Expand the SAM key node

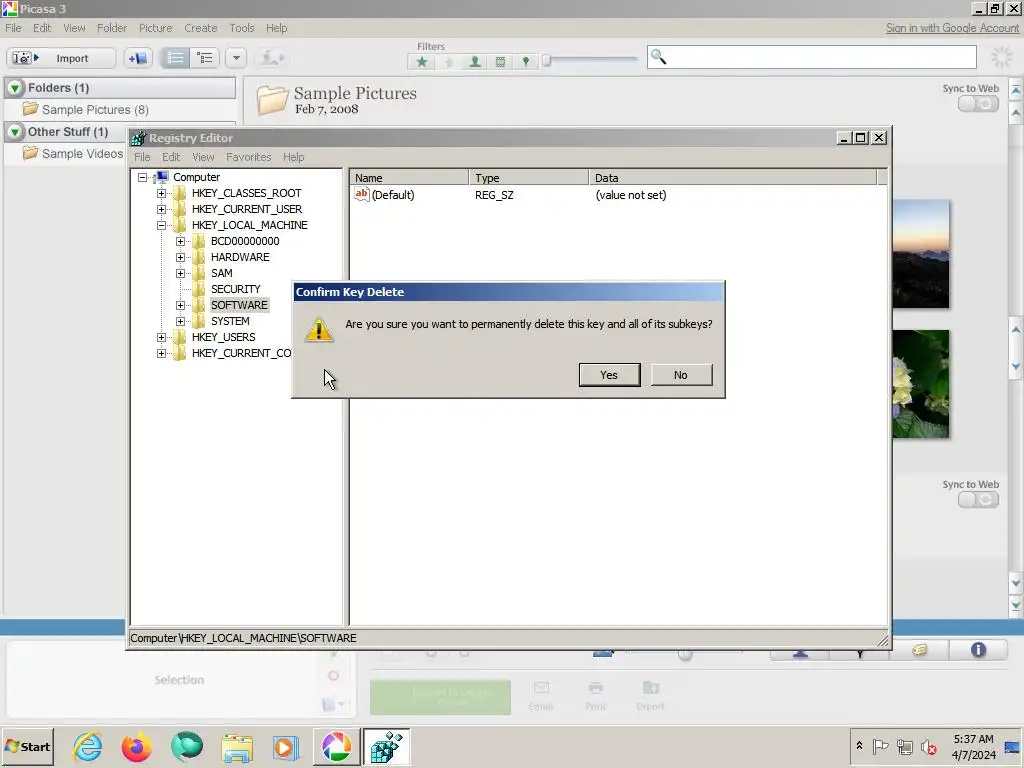pos(180,274)
